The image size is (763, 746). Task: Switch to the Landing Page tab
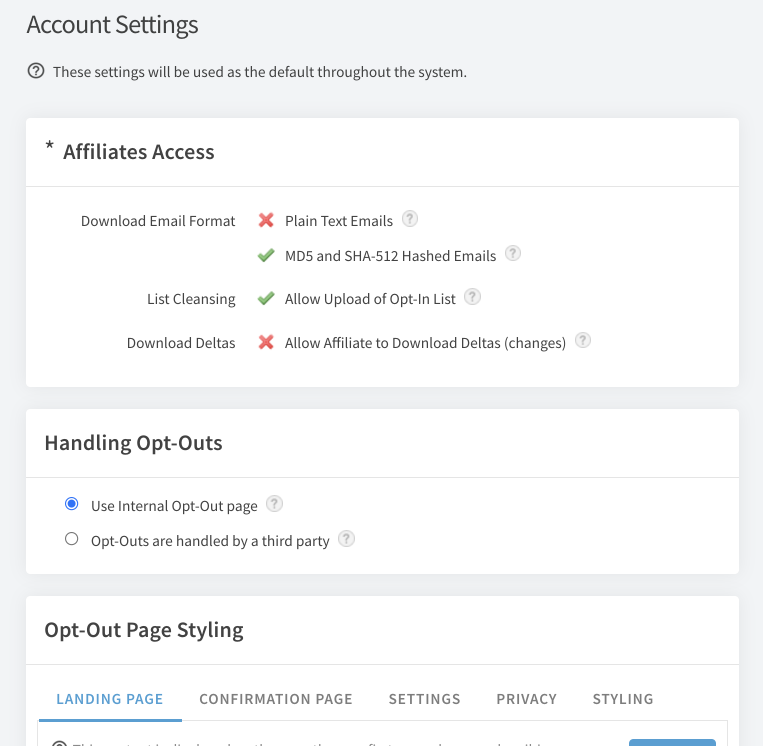point(110,699)
